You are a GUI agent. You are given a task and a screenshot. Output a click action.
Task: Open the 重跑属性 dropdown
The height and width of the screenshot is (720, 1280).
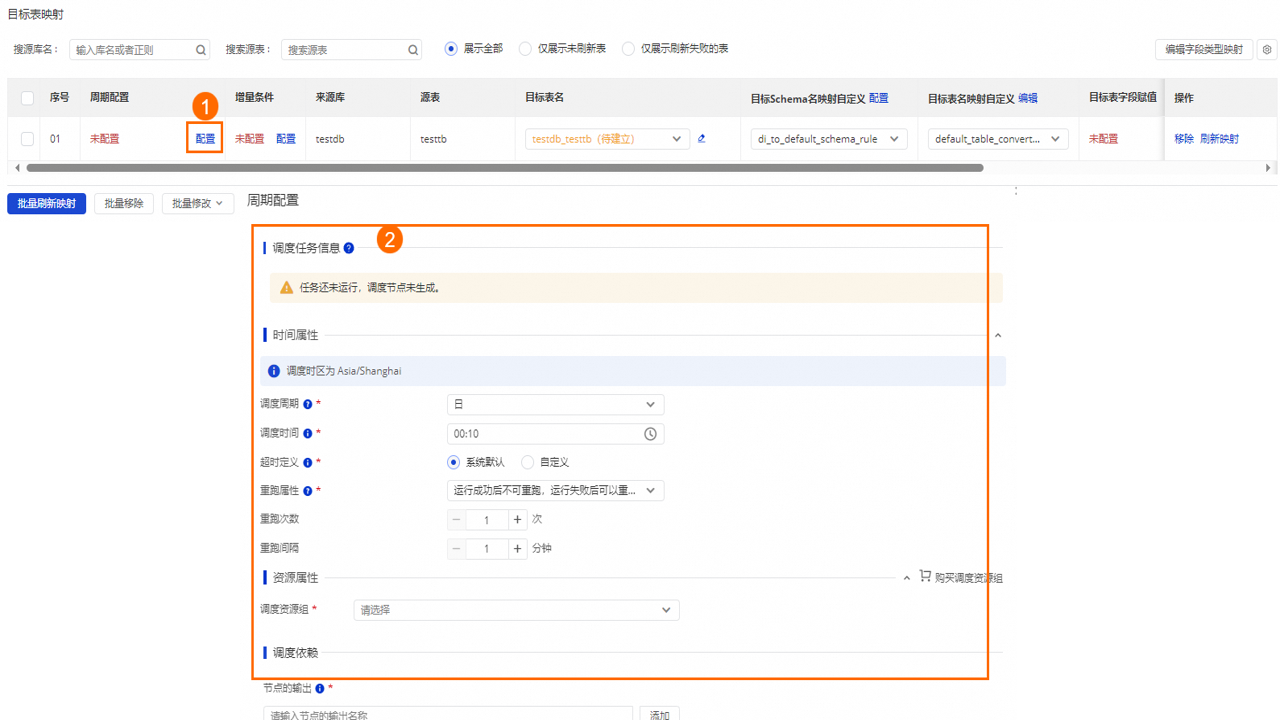coord(555,491)
